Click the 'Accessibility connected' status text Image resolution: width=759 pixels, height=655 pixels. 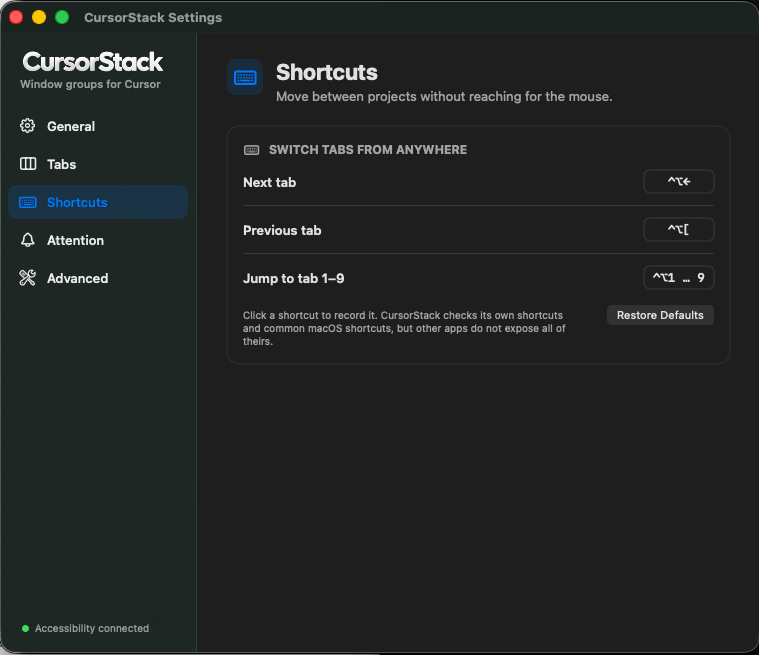point(92,628)
